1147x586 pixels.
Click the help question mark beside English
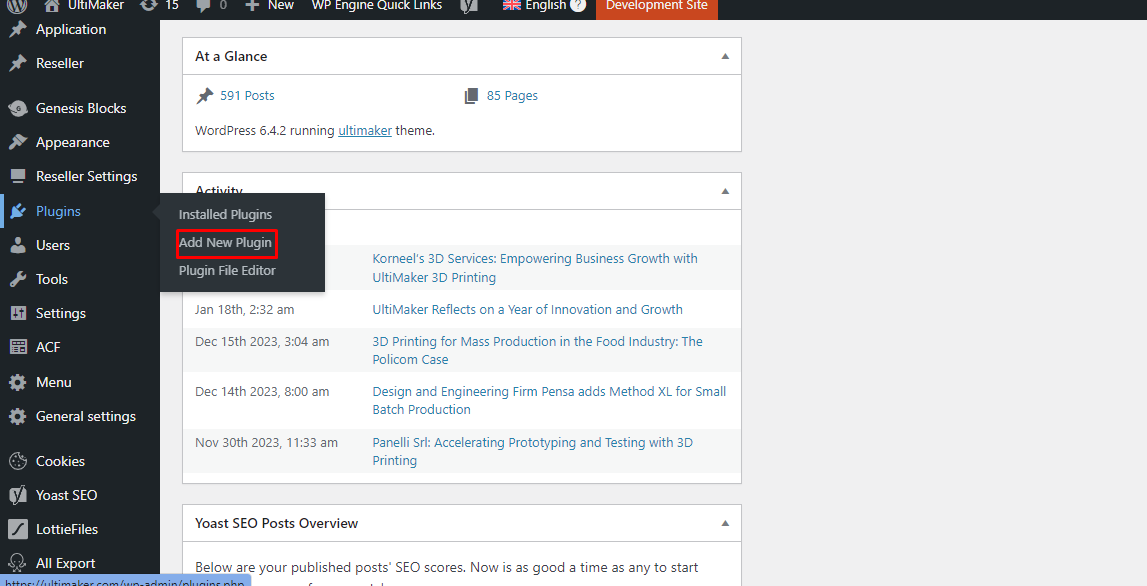coord(578,6)
